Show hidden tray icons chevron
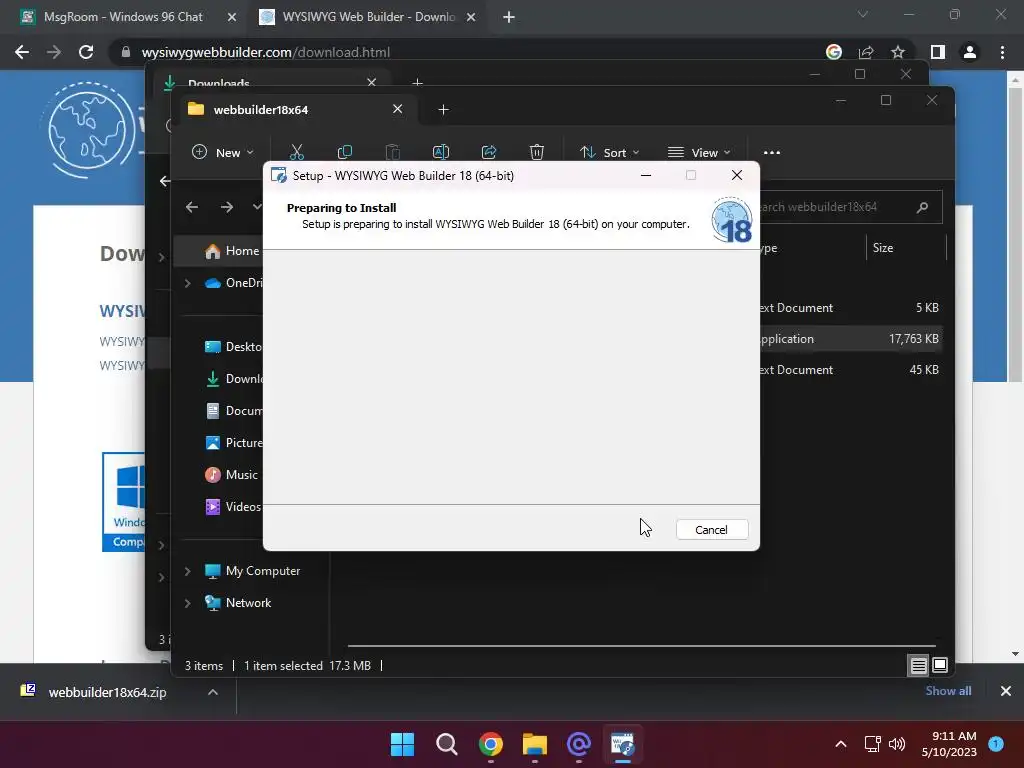Viewport: 1024px width, 768px height. 841,744
